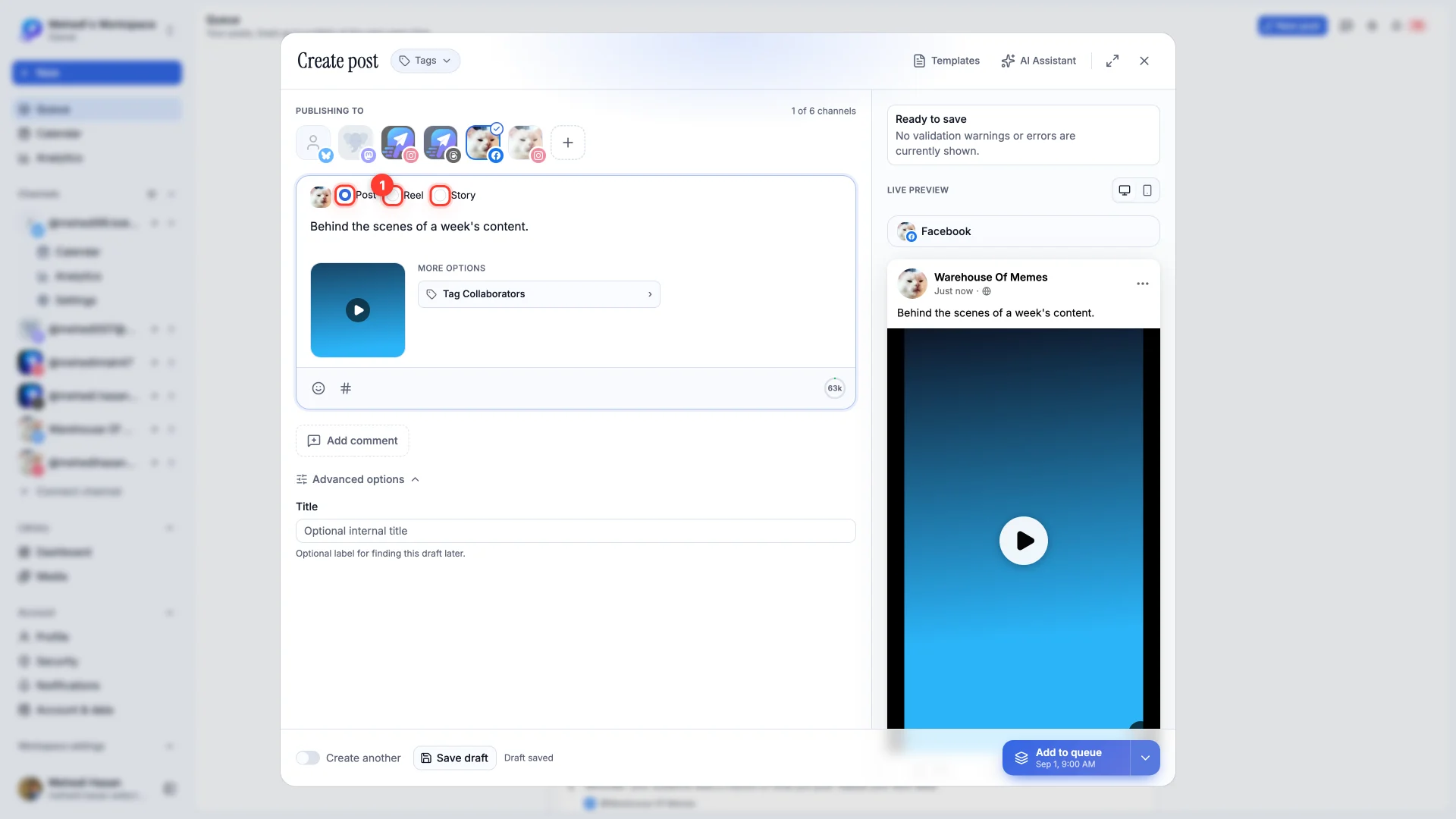Click the post type account avatar

321,196
